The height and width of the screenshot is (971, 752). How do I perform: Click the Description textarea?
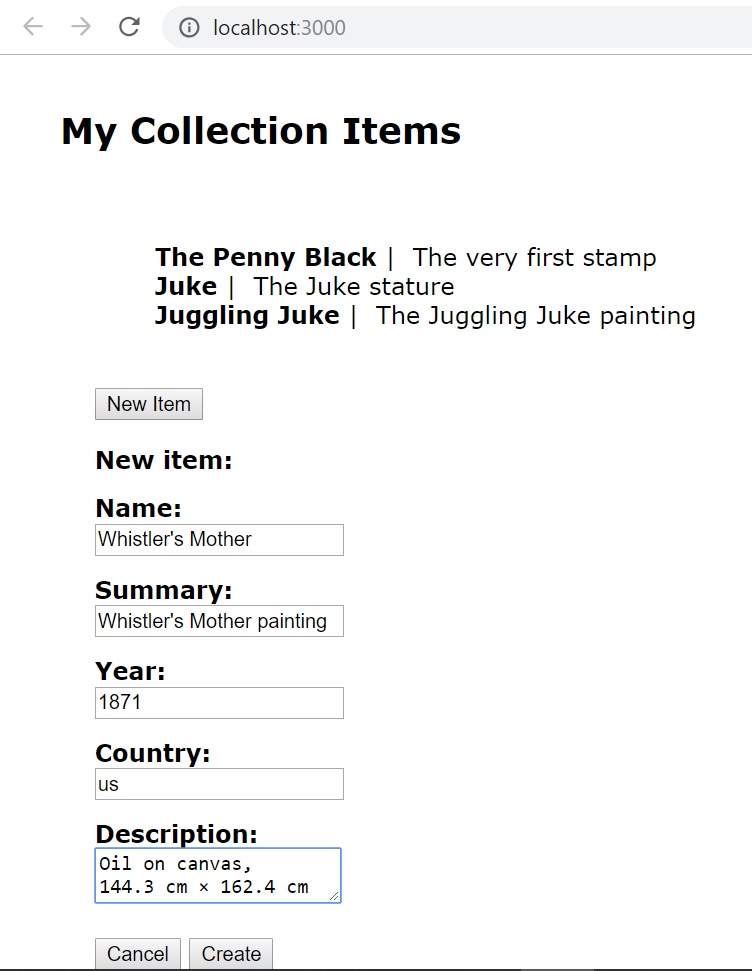click(217, 875)
